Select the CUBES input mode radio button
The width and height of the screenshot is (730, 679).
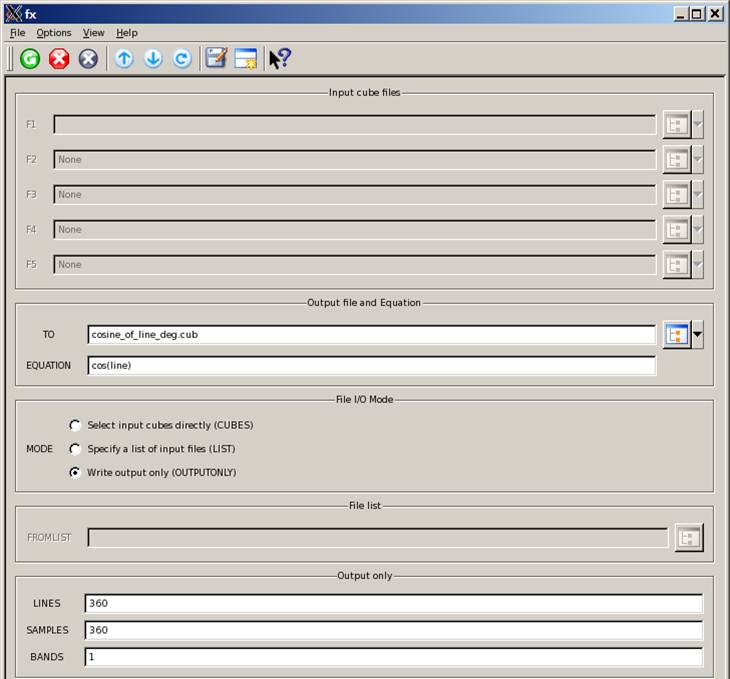[75, 425]
